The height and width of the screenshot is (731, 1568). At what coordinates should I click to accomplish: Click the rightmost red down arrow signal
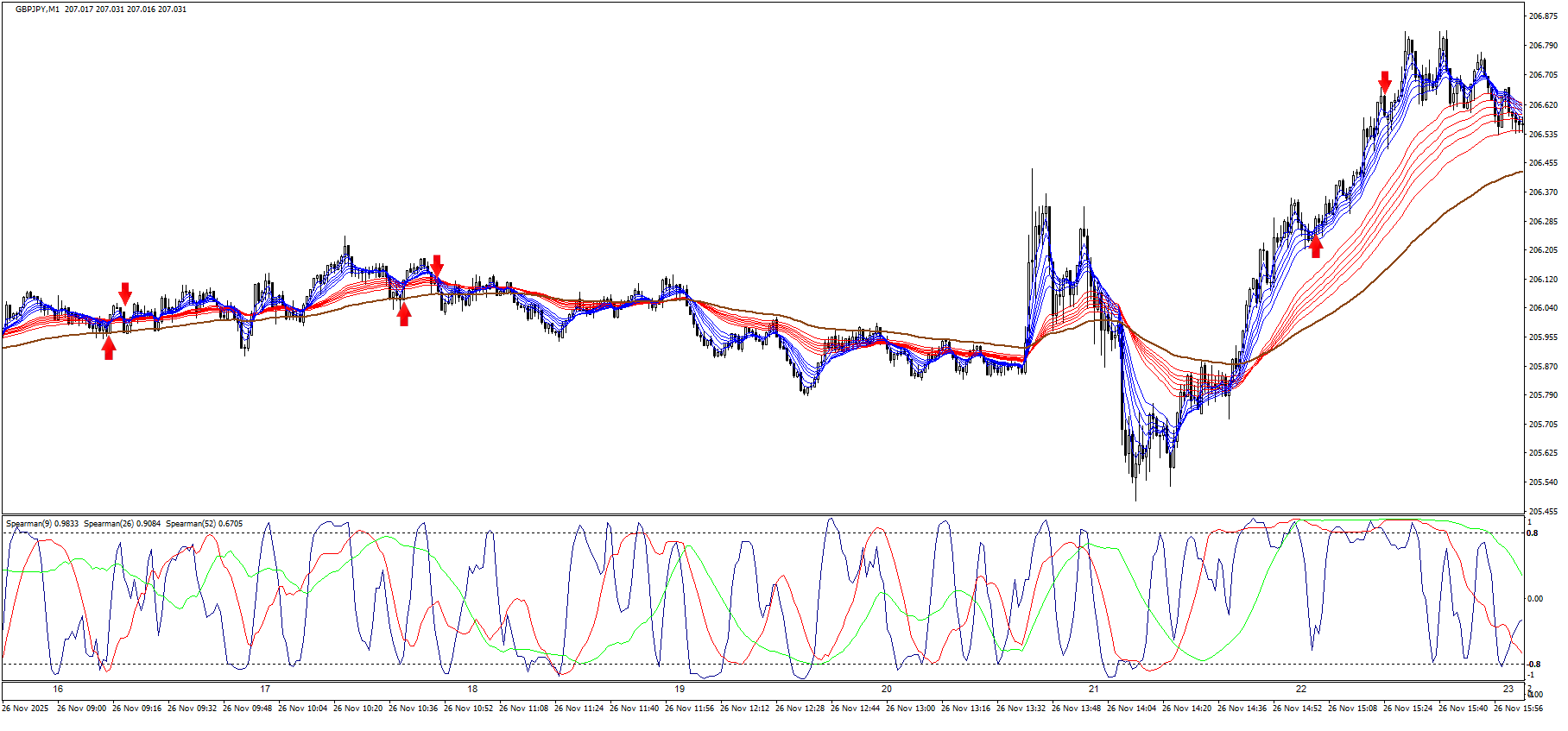[1385, 82]
